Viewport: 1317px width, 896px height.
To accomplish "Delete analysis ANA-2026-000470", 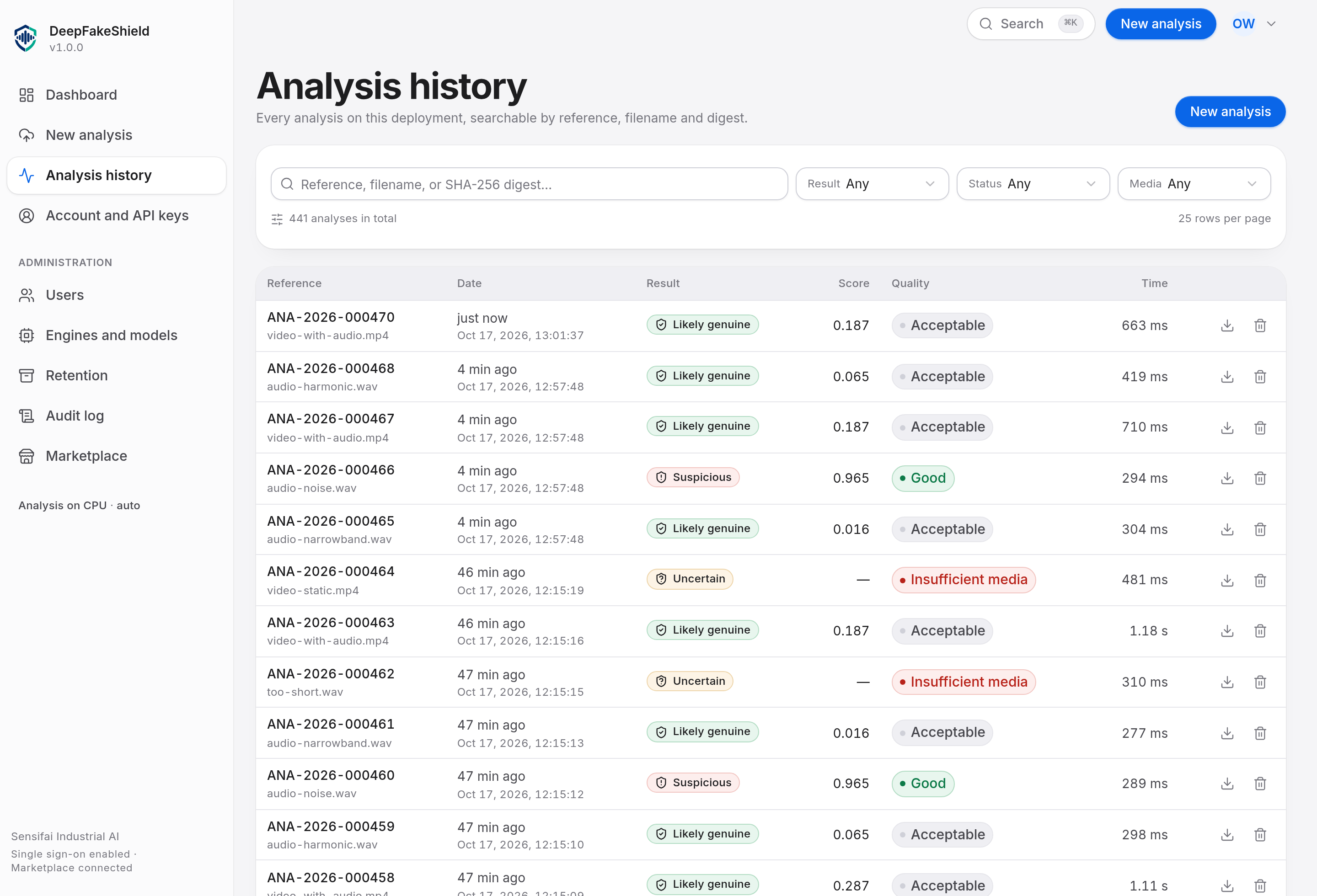I will (1260, 325).
